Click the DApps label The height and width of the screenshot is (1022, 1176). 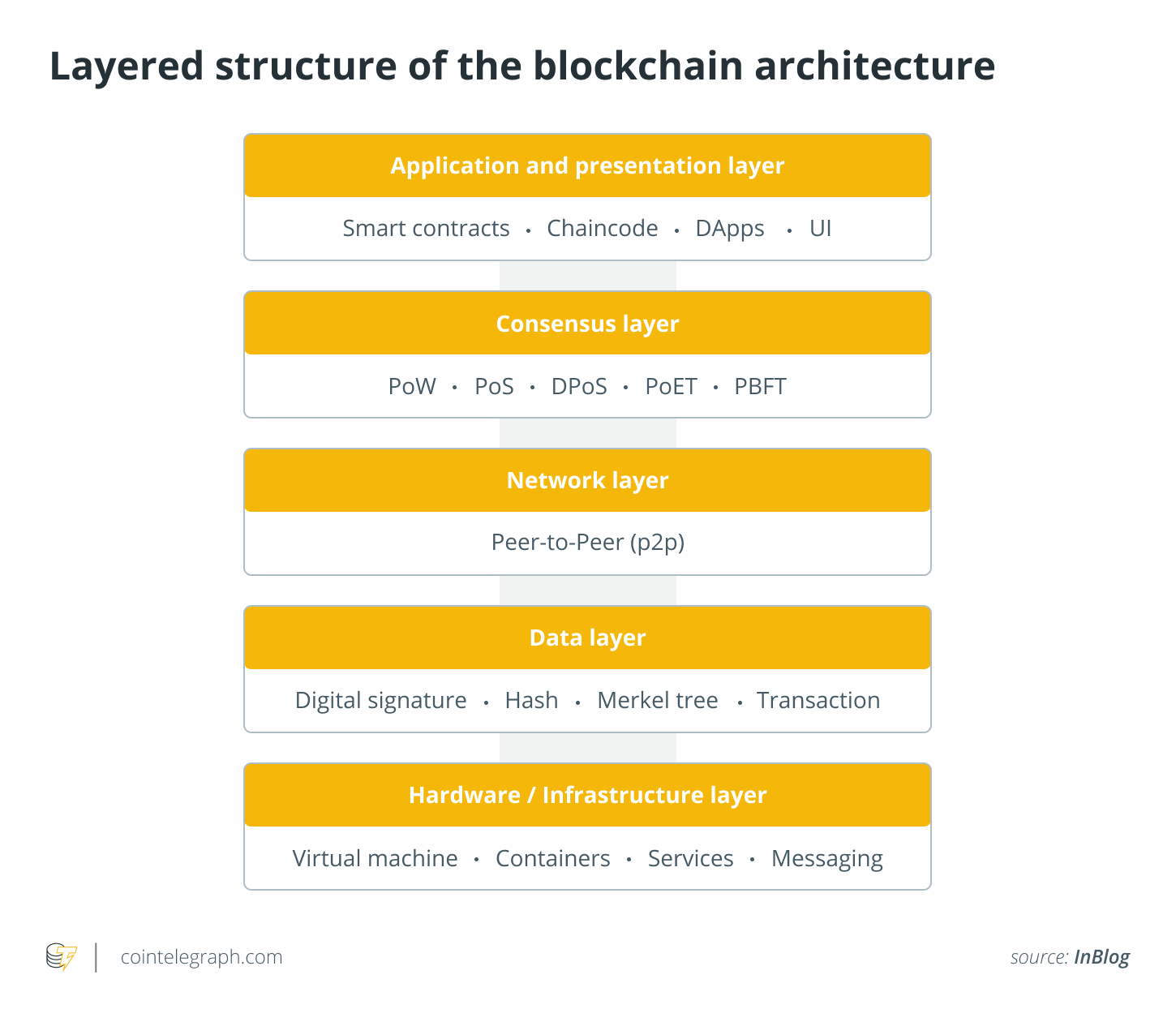click(729, 229)
